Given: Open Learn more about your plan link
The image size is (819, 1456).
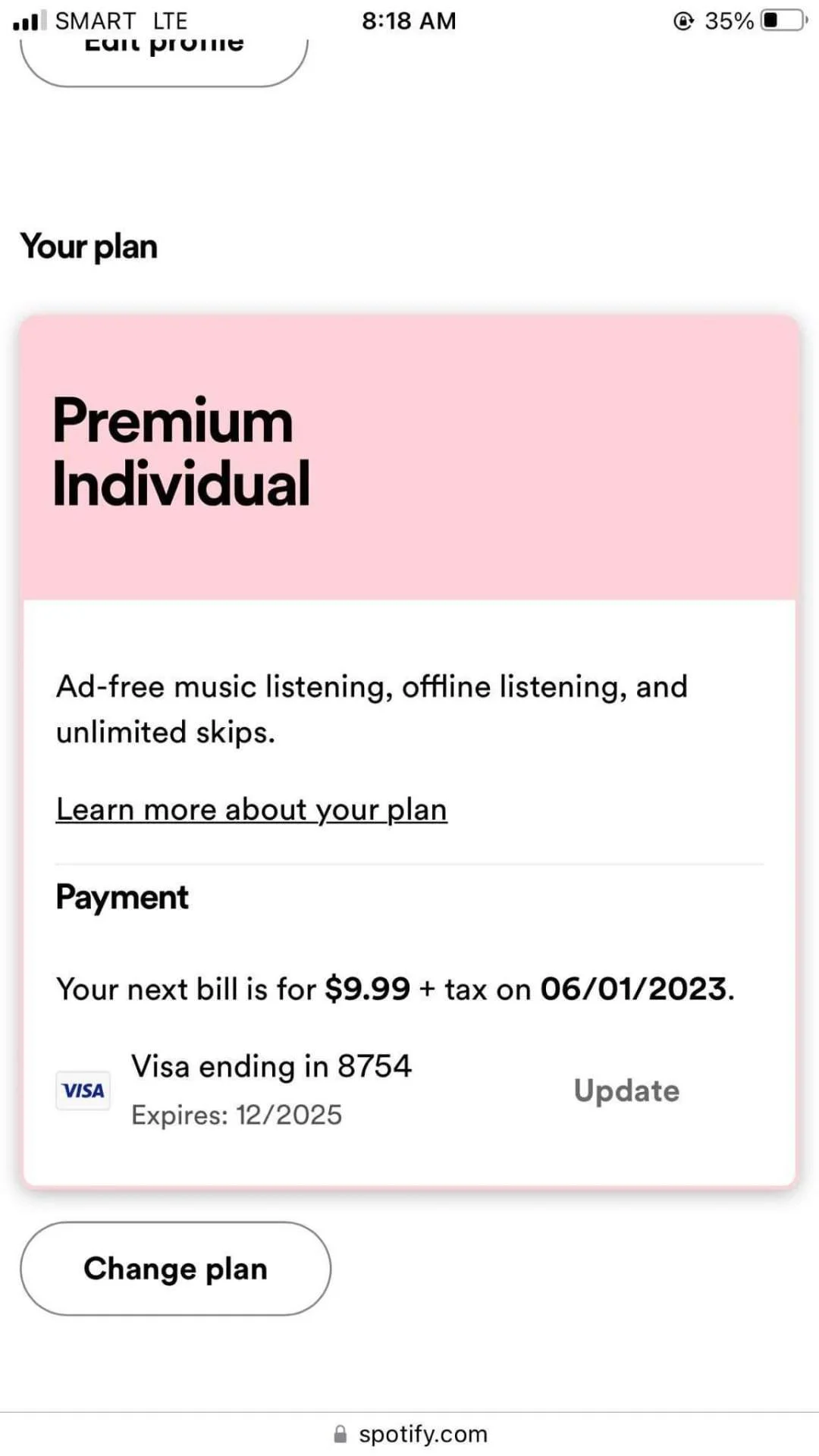Looking at the screenshot, I should (251, 809).
